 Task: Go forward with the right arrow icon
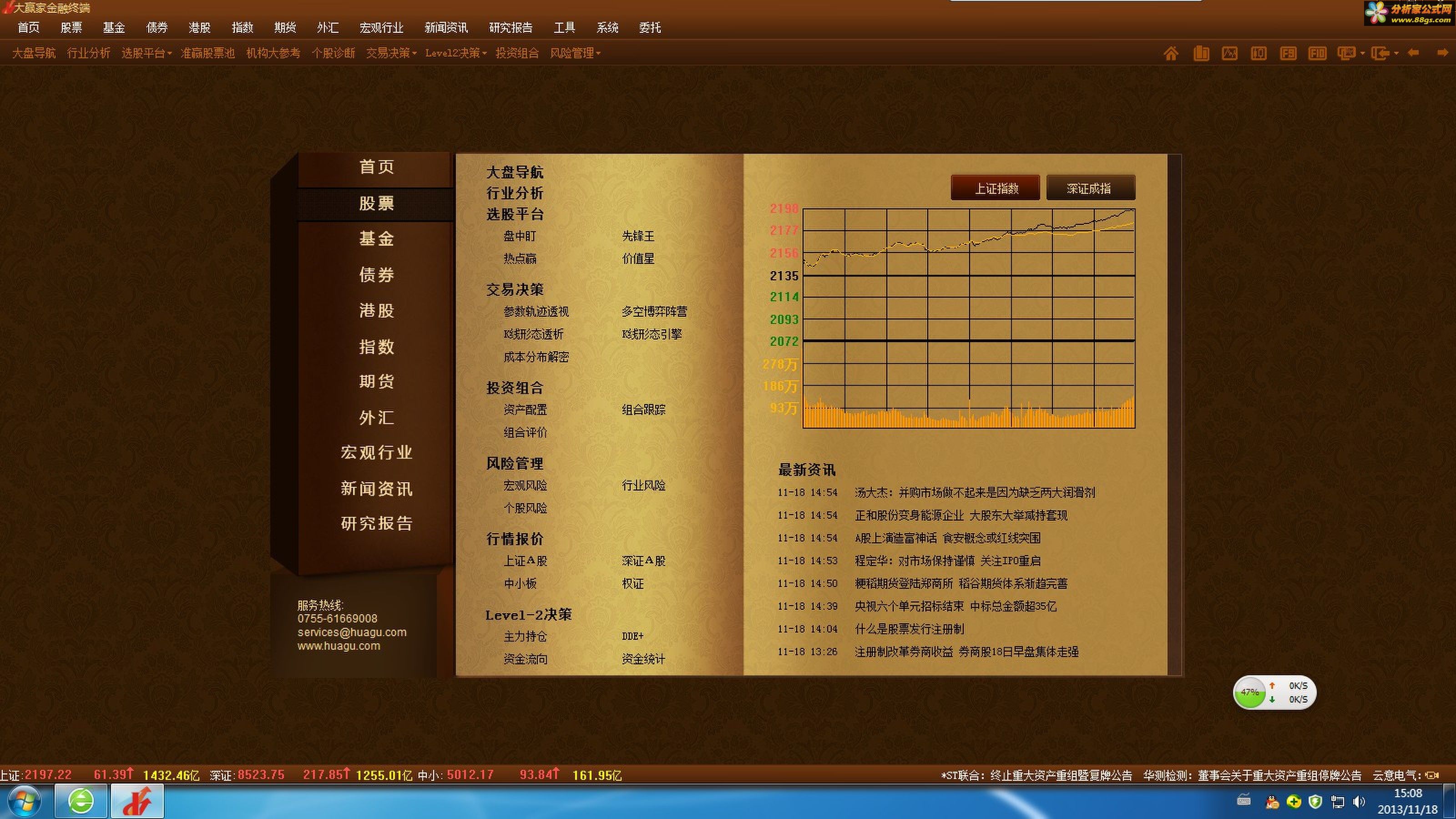1442,53
